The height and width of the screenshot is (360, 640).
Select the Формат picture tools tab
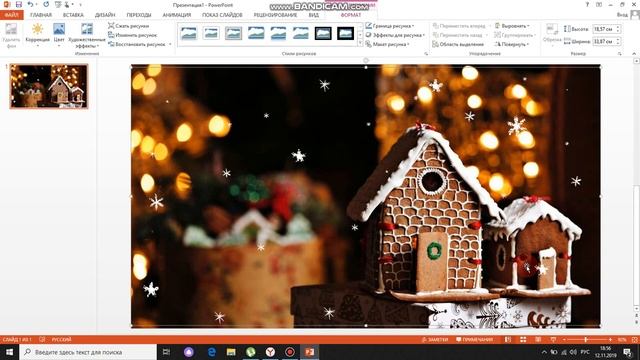351,15
